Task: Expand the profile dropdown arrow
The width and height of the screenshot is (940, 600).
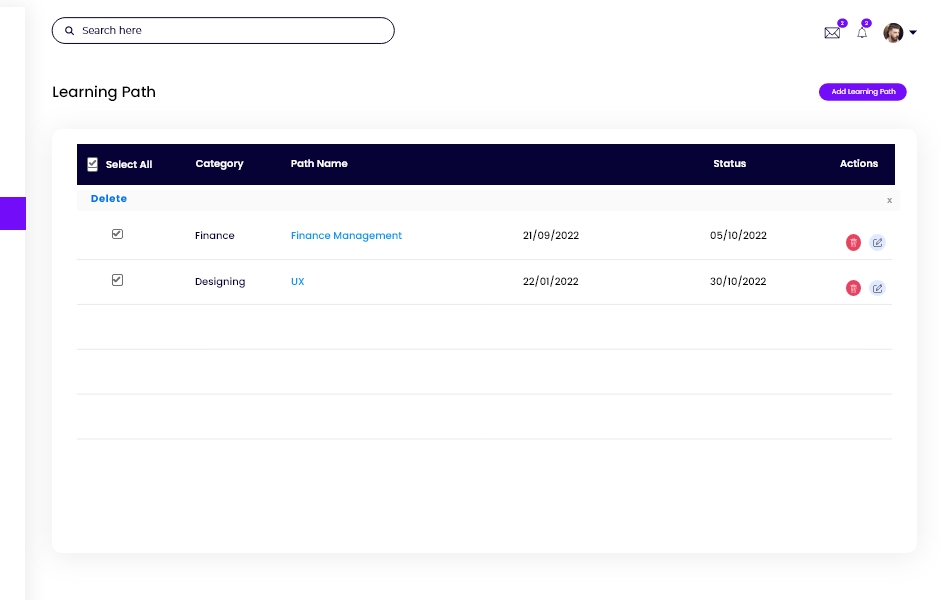Action: click(x=913, y=33)
